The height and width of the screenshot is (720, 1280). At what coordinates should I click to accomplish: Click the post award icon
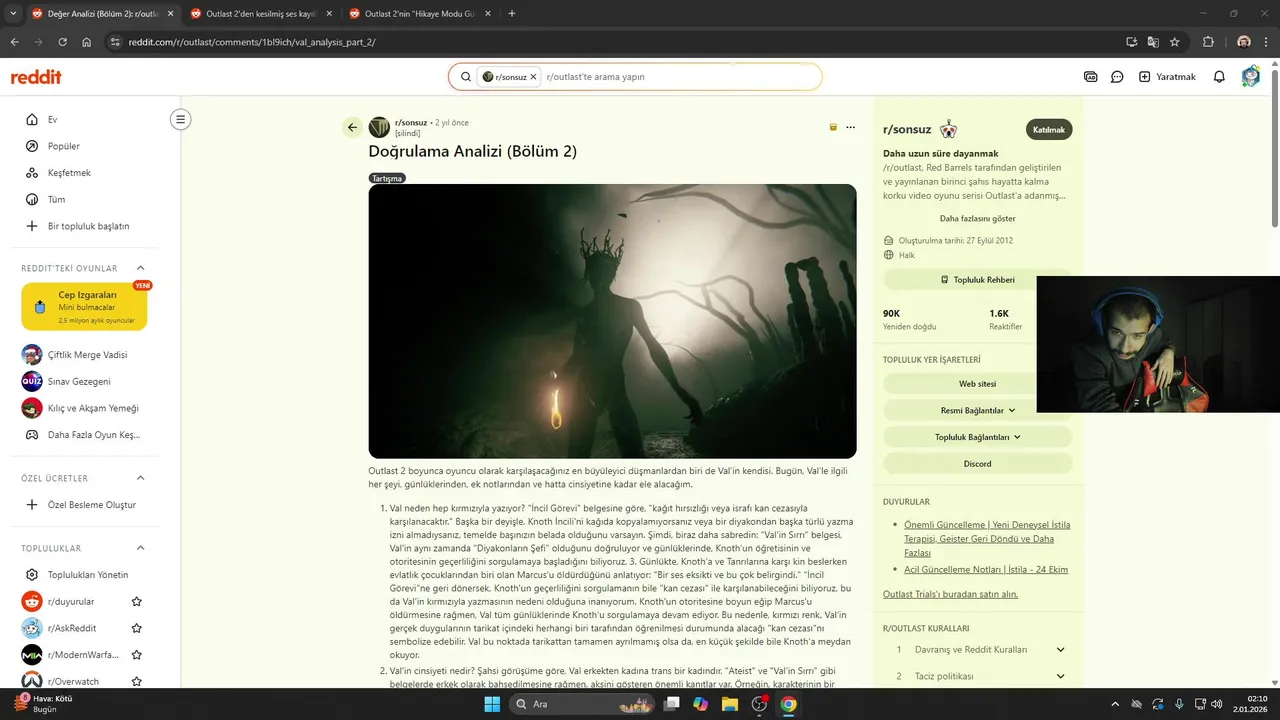click(x=832, y=127)
